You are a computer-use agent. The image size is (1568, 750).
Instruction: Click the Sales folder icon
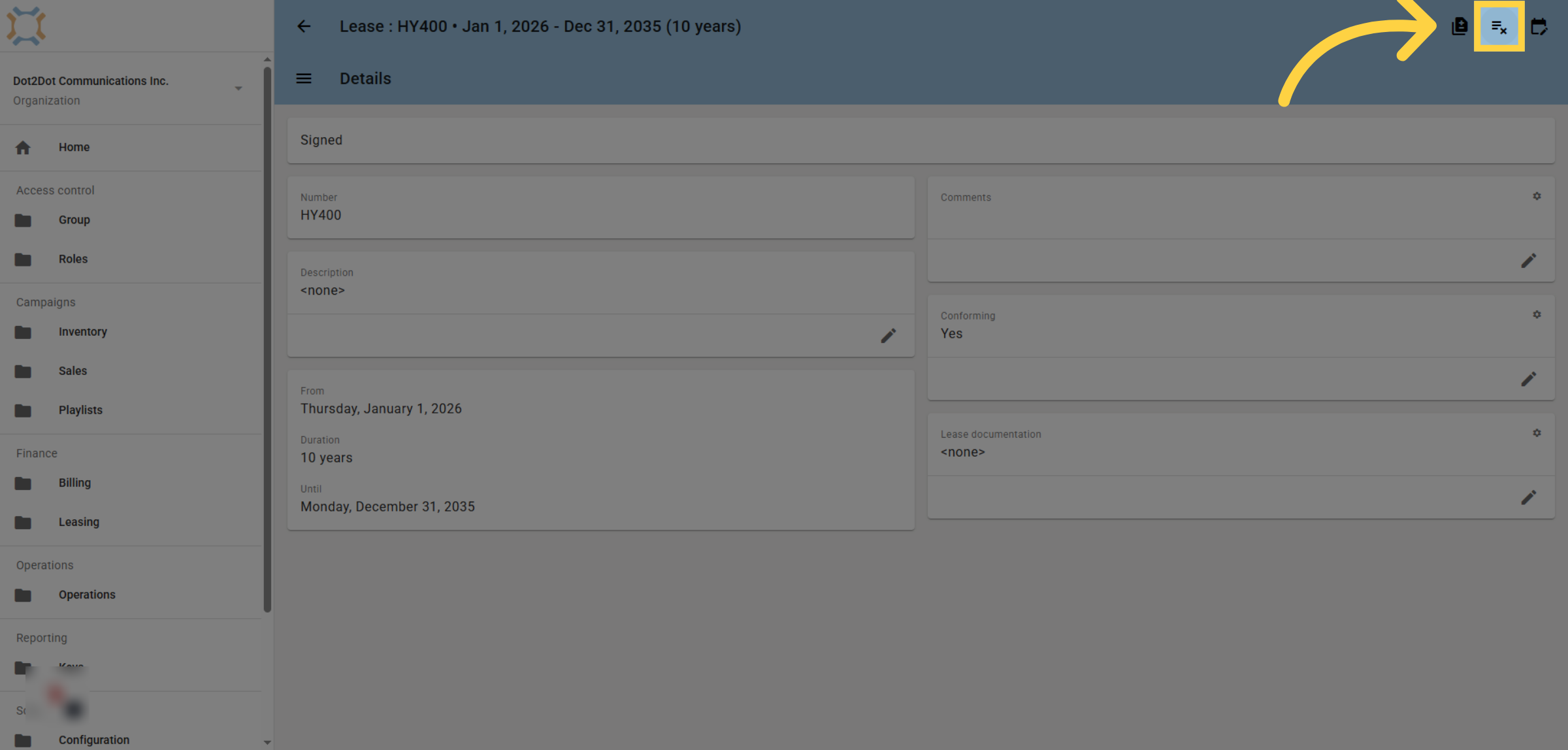(x=23, y=371)
